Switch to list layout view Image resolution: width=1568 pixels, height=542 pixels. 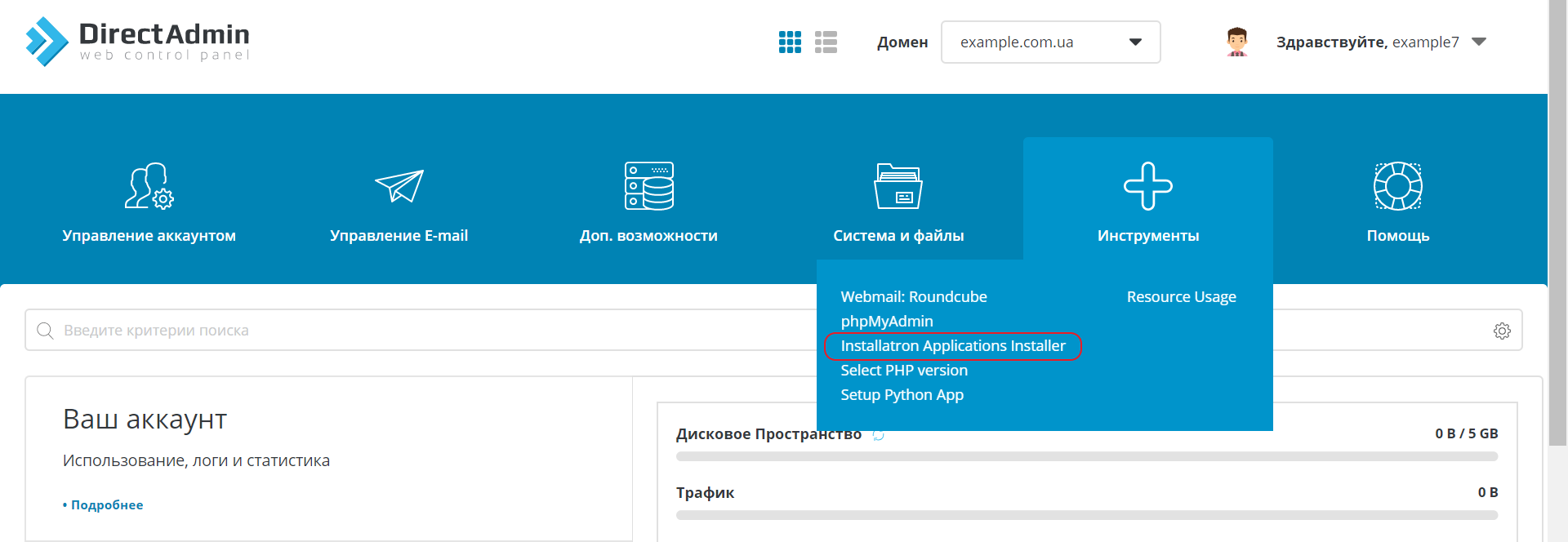[x=826, y=42]
